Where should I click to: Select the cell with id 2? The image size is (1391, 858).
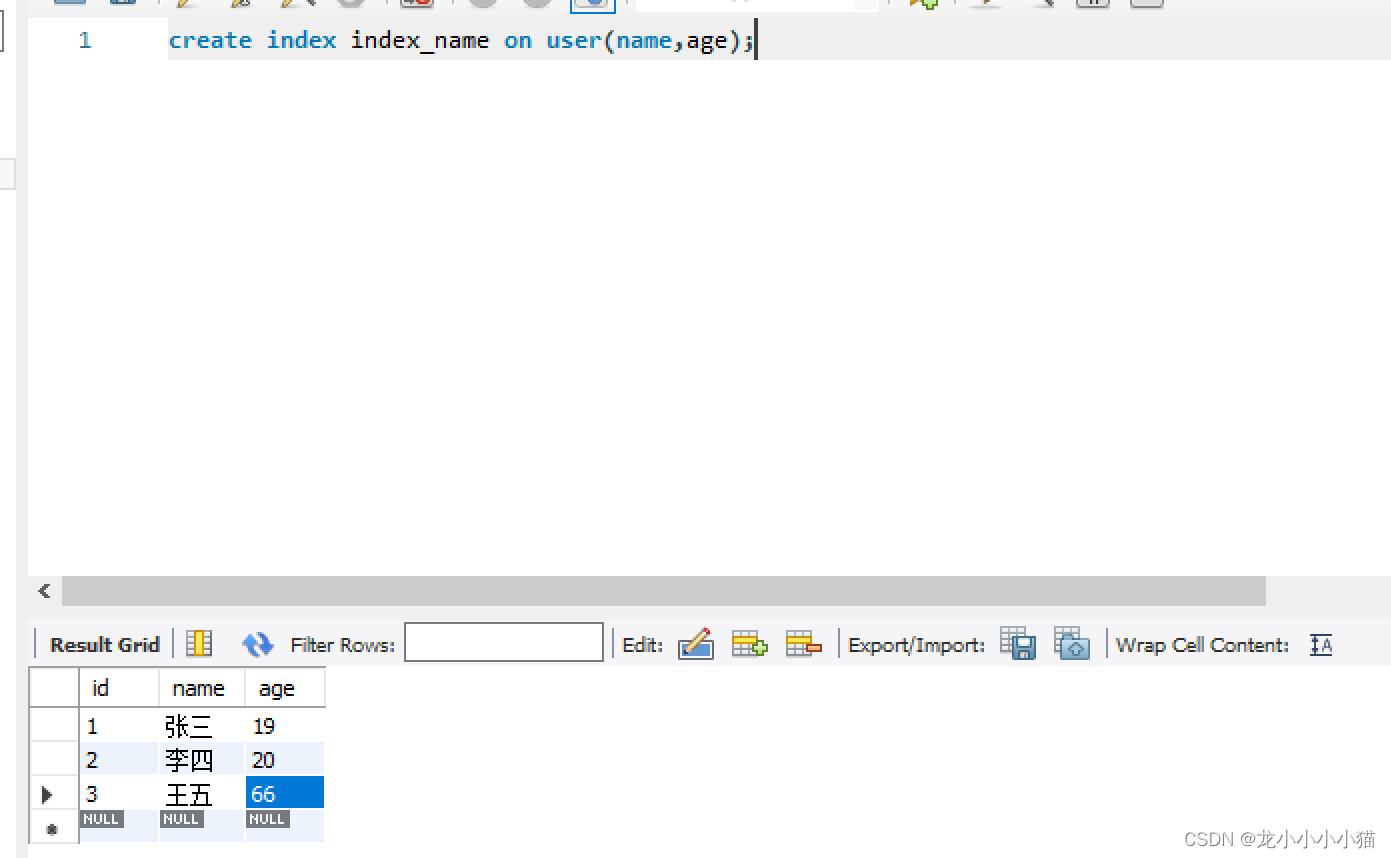tap(119, 760)
